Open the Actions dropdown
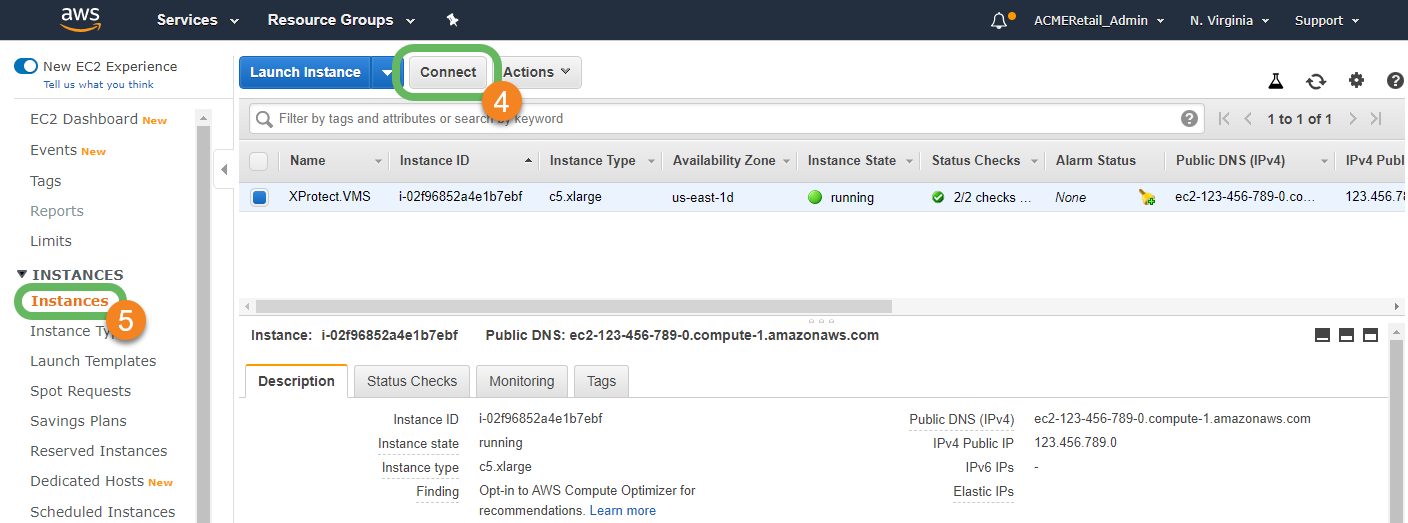The image size is (1408, 523). [x=537, y=72]
